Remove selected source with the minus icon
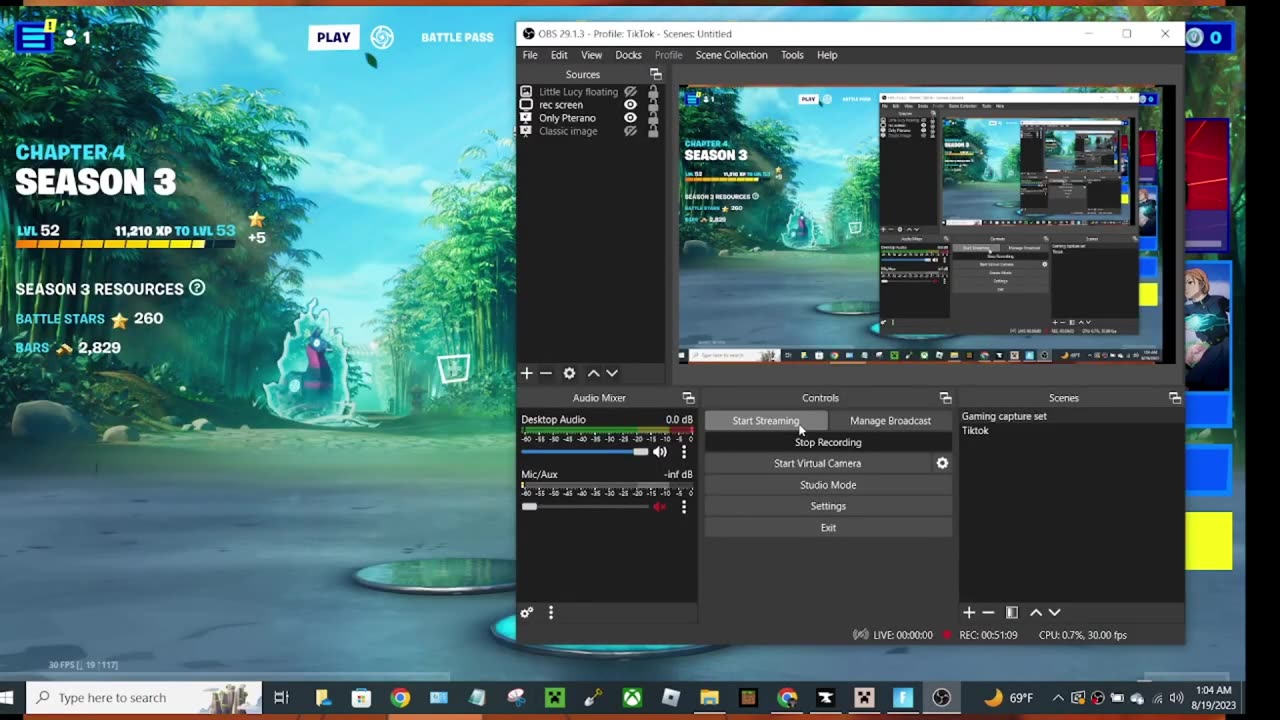Screen dimensions: 1280x720 pyautogui.click(x=546, y=373)
